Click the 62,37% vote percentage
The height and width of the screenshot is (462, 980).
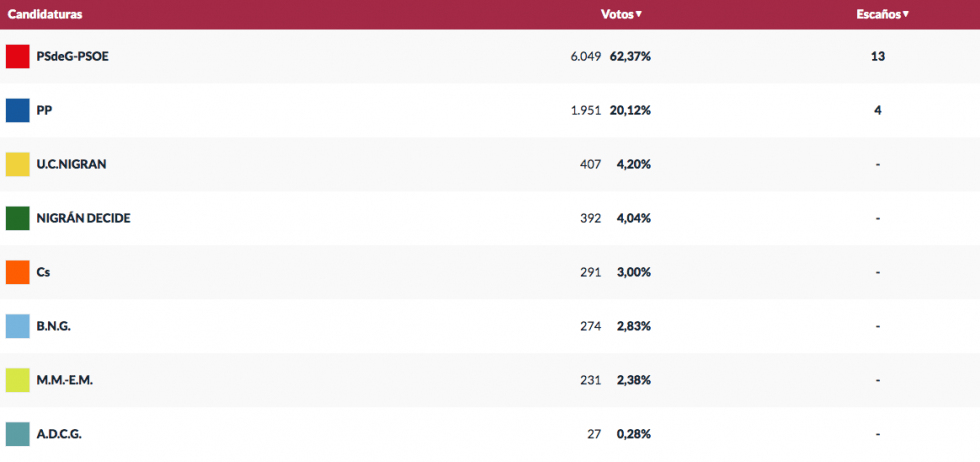[630, 56]
